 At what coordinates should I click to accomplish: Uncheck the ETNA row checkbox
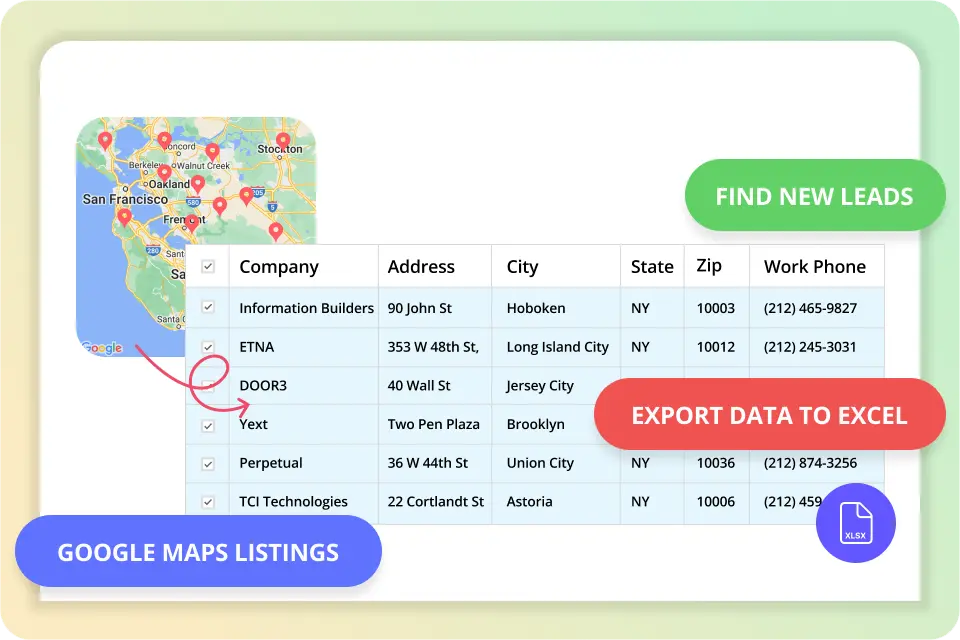208,347
